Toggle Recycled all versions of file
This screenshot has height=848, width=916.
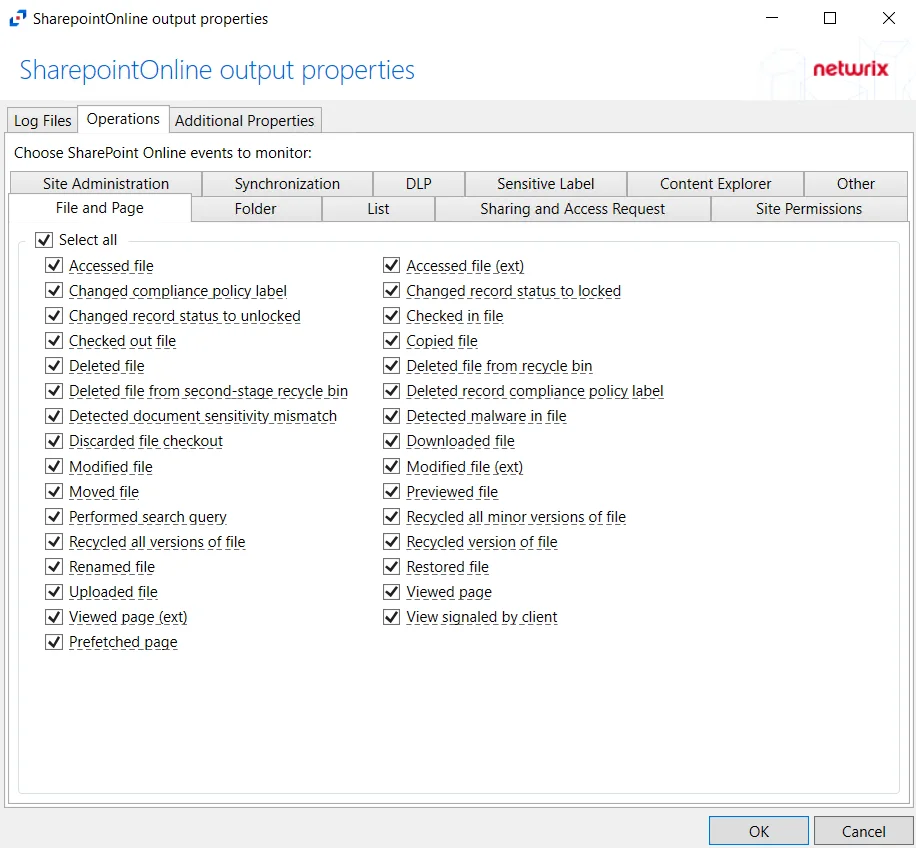(54, 542)
